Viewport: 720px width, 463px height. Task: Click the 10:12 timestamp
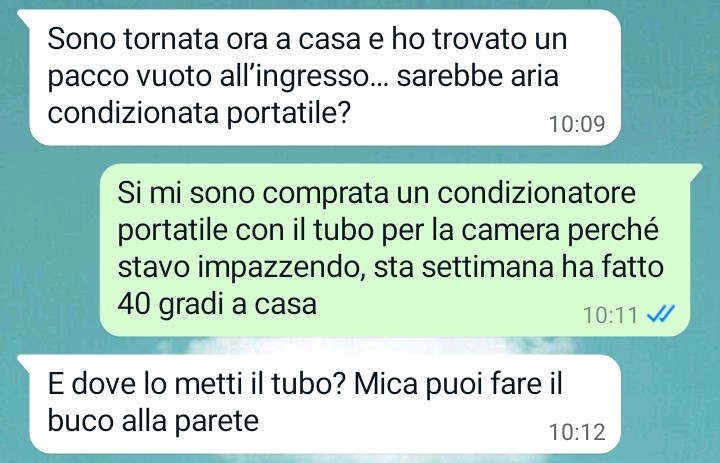point(577,432)
